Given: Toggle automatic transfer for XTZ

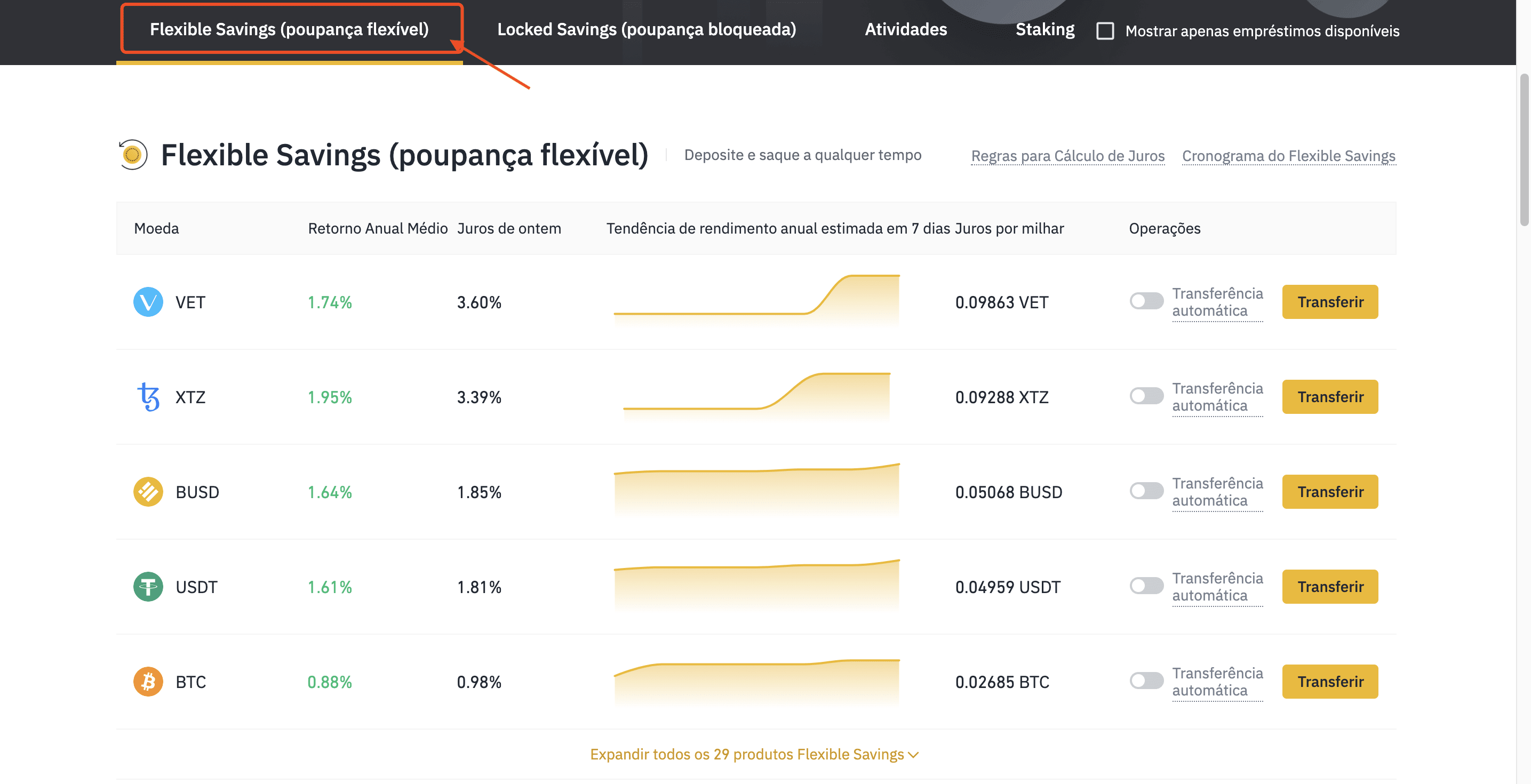Looking at the screenshot, I should coord(1146,396).
